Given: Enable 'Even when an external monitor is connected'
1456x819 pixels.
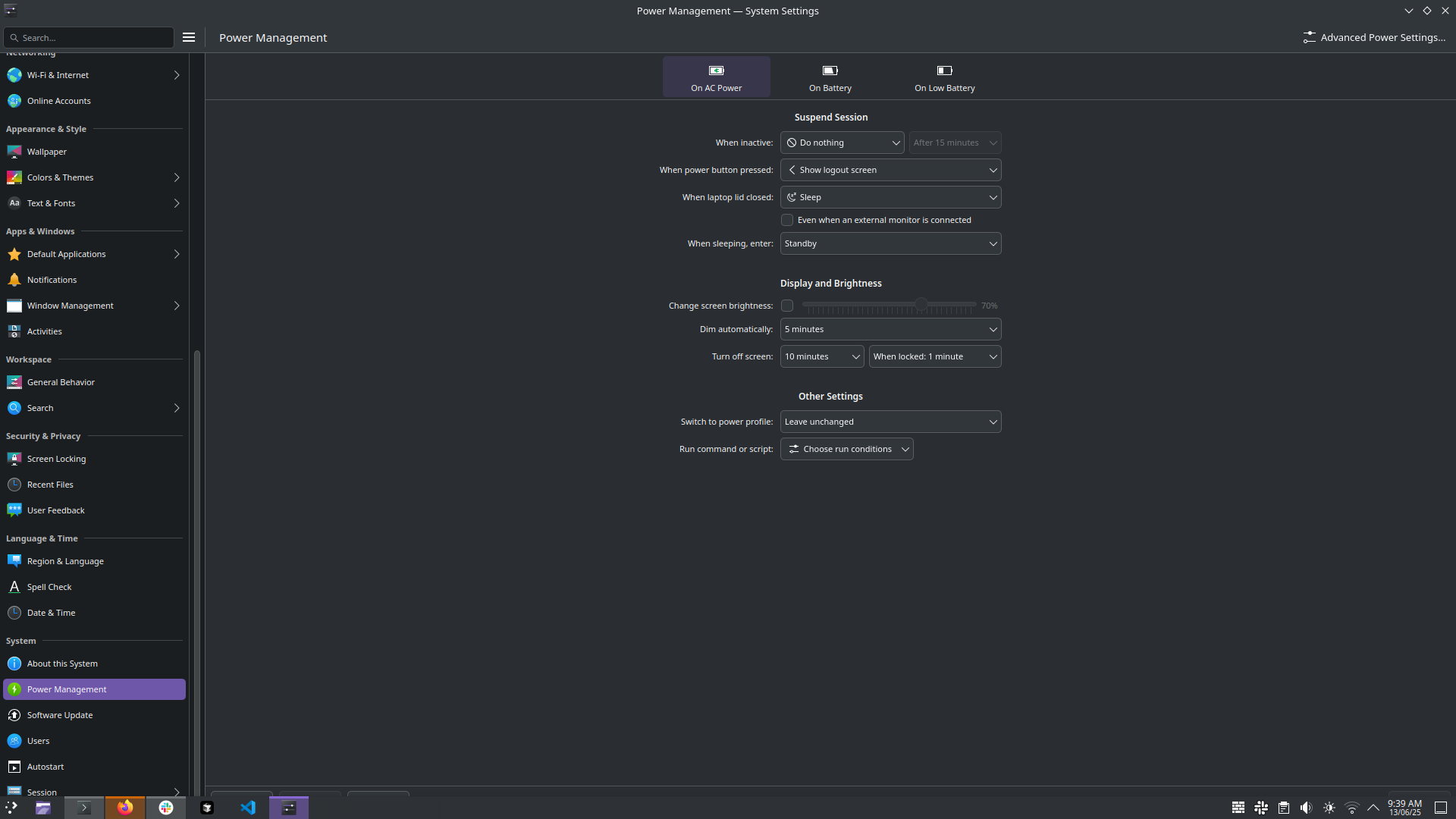Looking at the screenshot, I should tap(787, 220).
